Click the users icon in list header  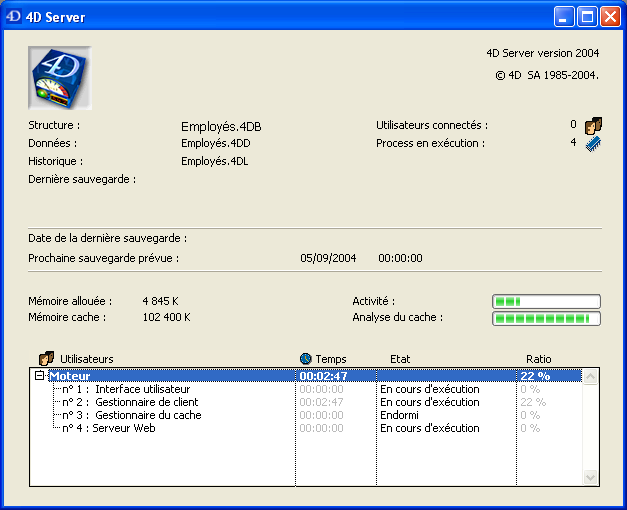tap(46, 358)
